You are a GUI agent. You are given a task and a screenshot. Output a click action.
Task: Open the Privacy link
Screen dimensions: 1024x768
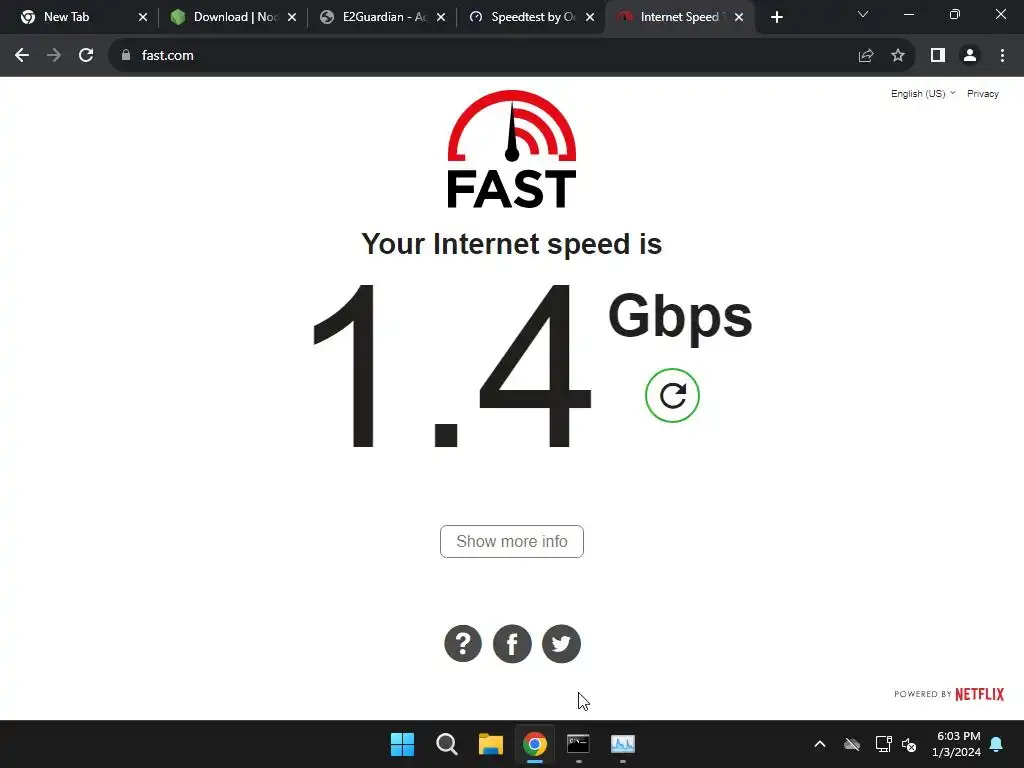click(982, 93)
